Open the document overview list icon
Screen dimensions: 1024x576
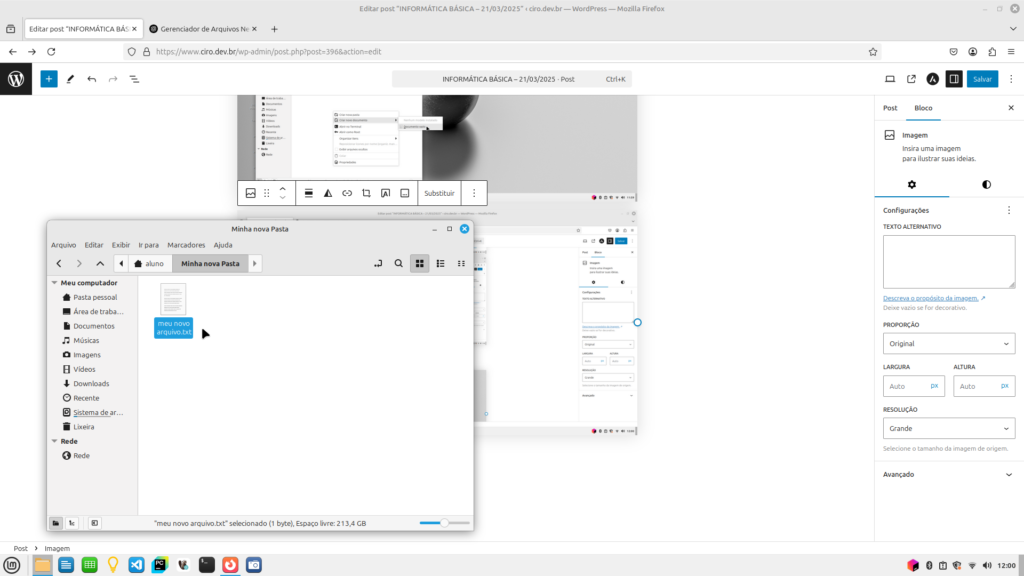tap(134, 79)
